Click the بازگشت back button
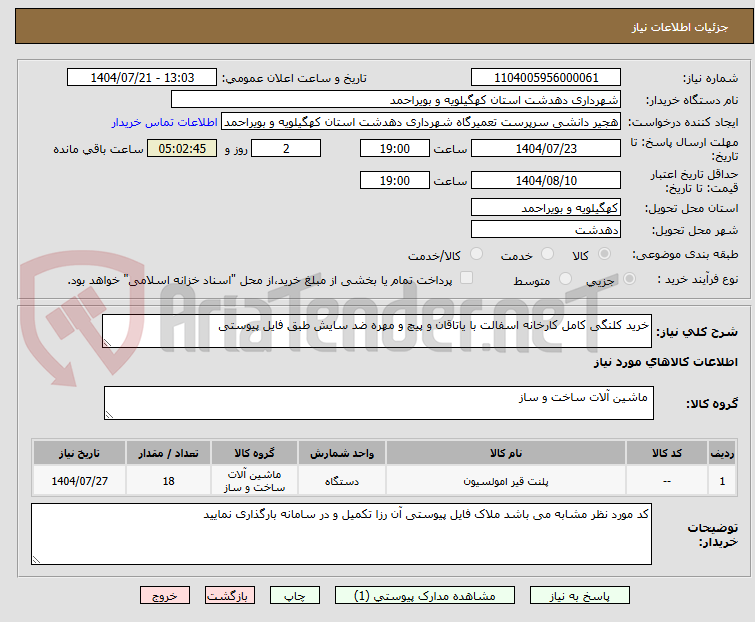Viewport: 755px width, 622px height. 230,596
